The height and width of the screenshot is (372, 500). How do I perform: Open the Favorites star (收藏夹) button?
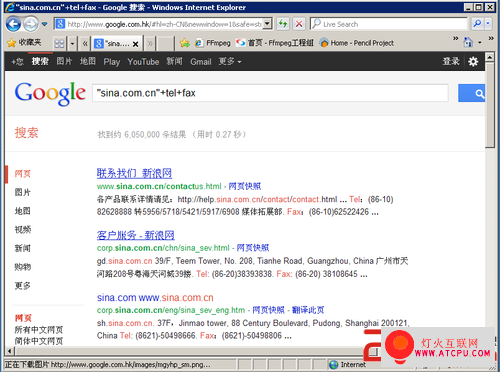tap(25, 43)
